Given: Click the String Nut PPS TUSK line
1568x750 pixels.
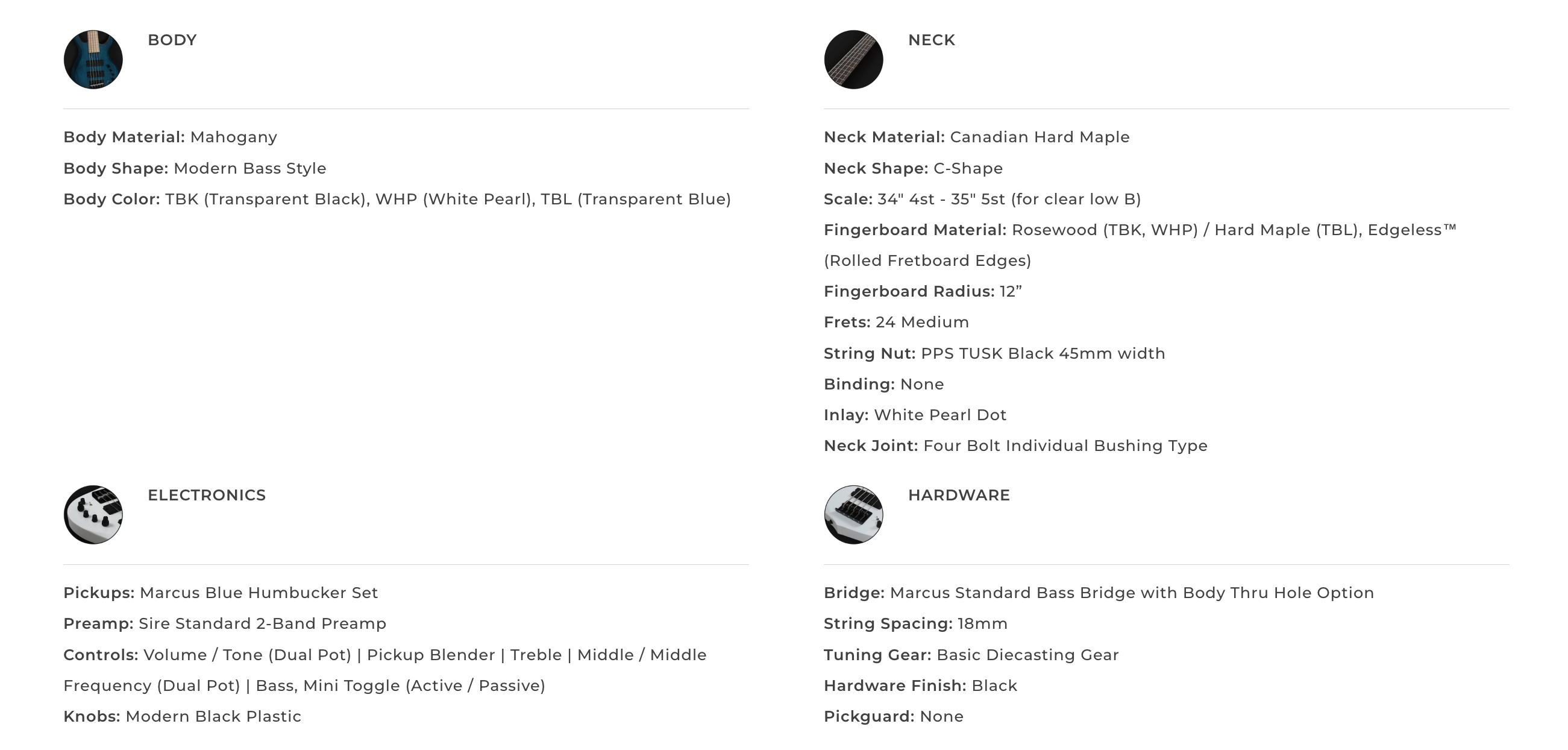Looking at the screenshot, I should (x=994, y=354).
